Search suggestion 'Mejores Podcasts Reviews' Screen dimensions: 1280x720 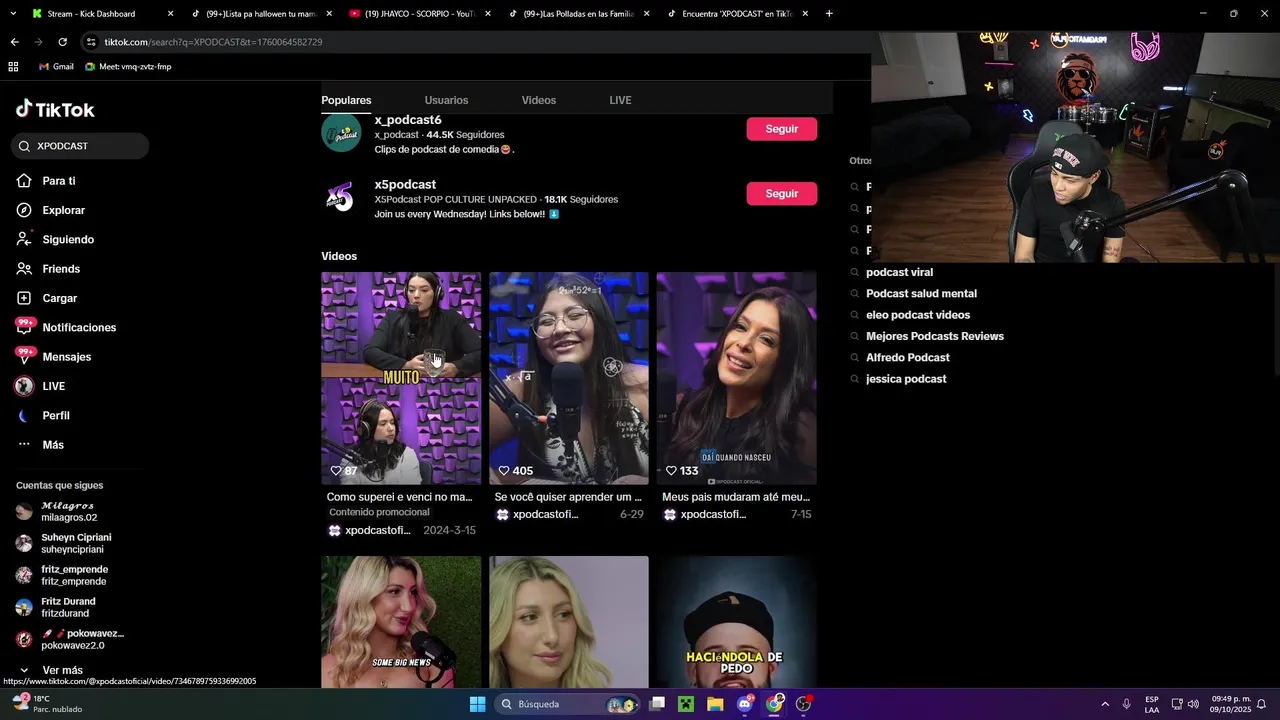(x=935, y=337)
